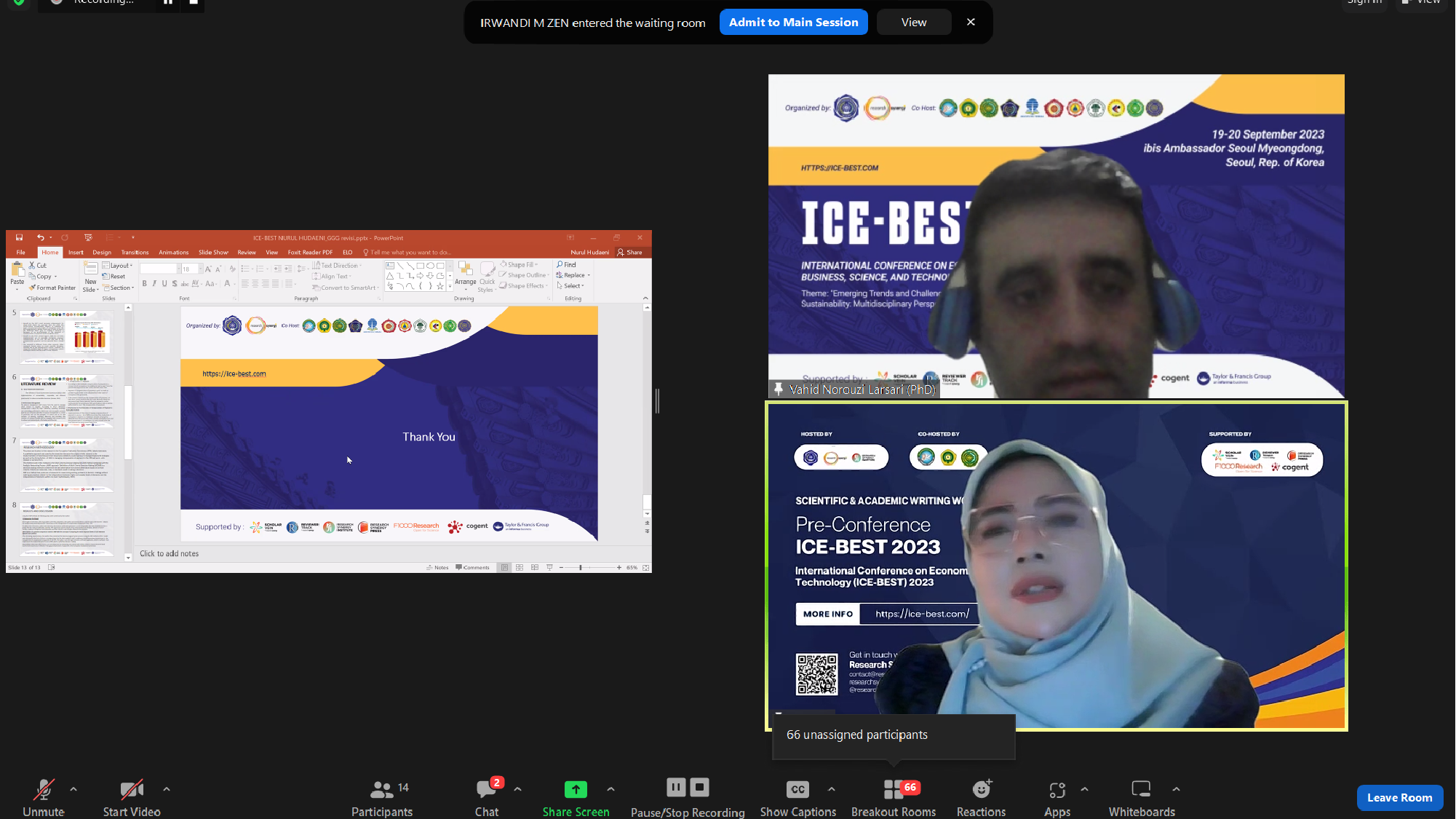Open Whiteboards
Screen dimensions: 1456x819
1142,798
